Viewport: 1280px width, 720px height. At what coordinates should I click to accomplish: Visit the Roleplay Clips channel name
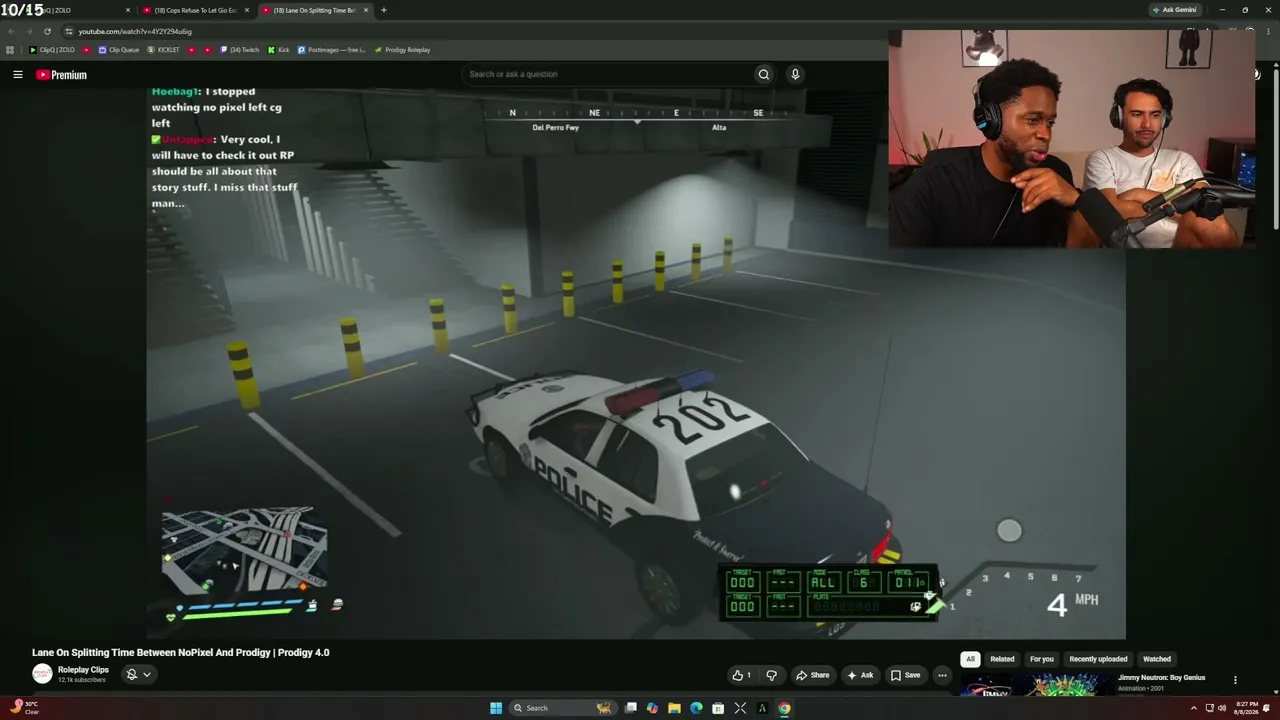(83, 670)
